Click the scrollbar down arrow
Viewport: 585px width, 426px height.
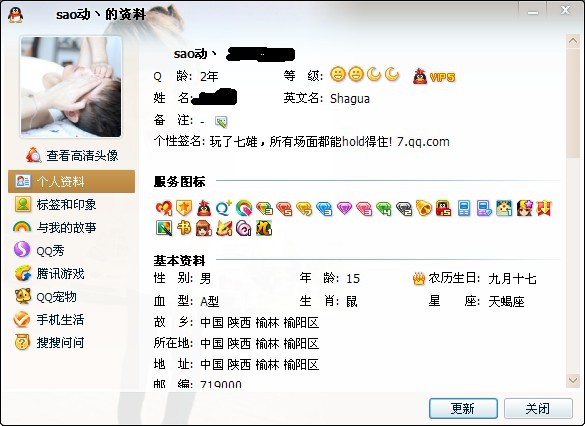point(572,380)
